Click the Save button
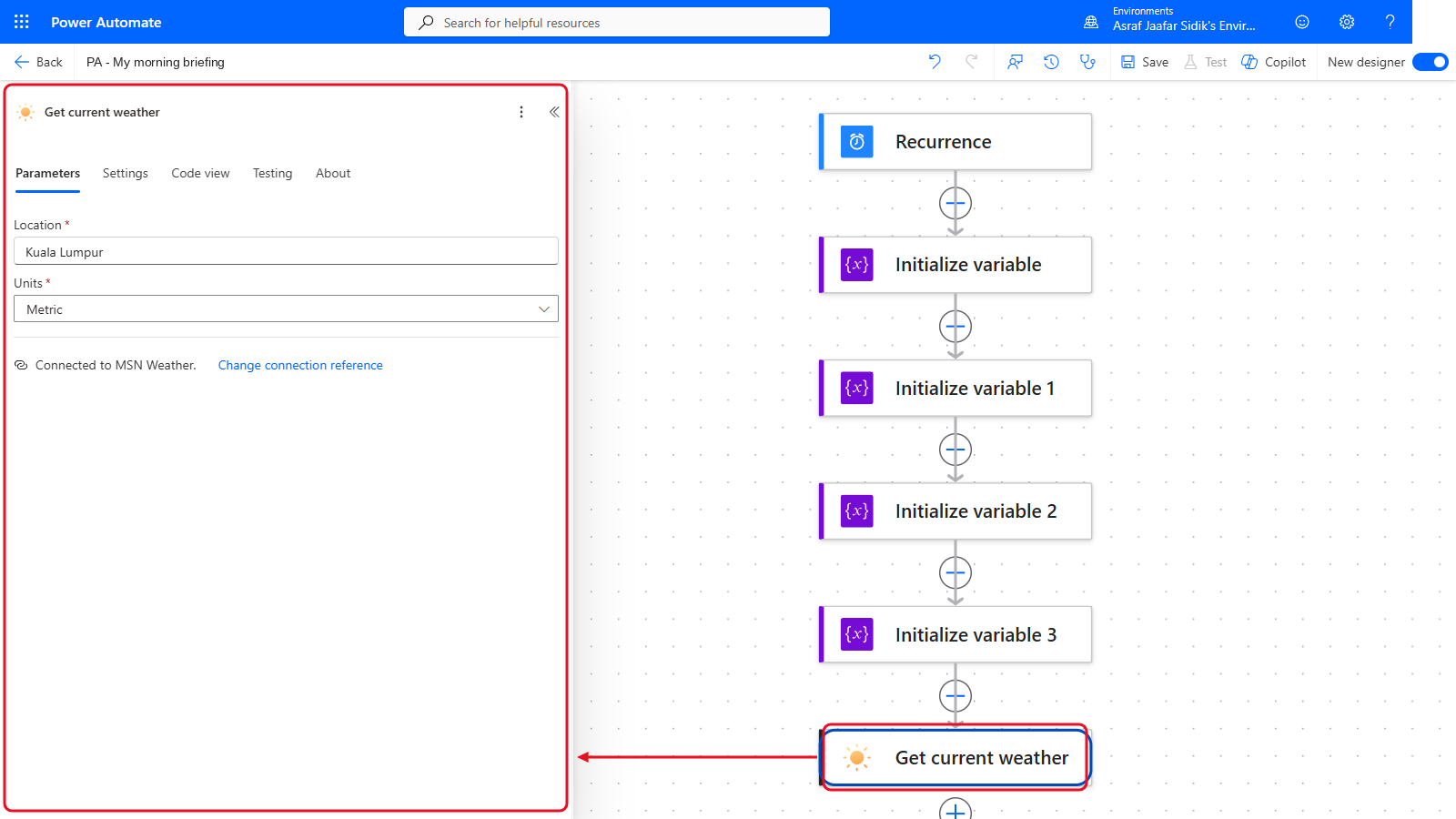Image resolution: width=1456 pixels, height=819 pixels. click(1145, 62)
